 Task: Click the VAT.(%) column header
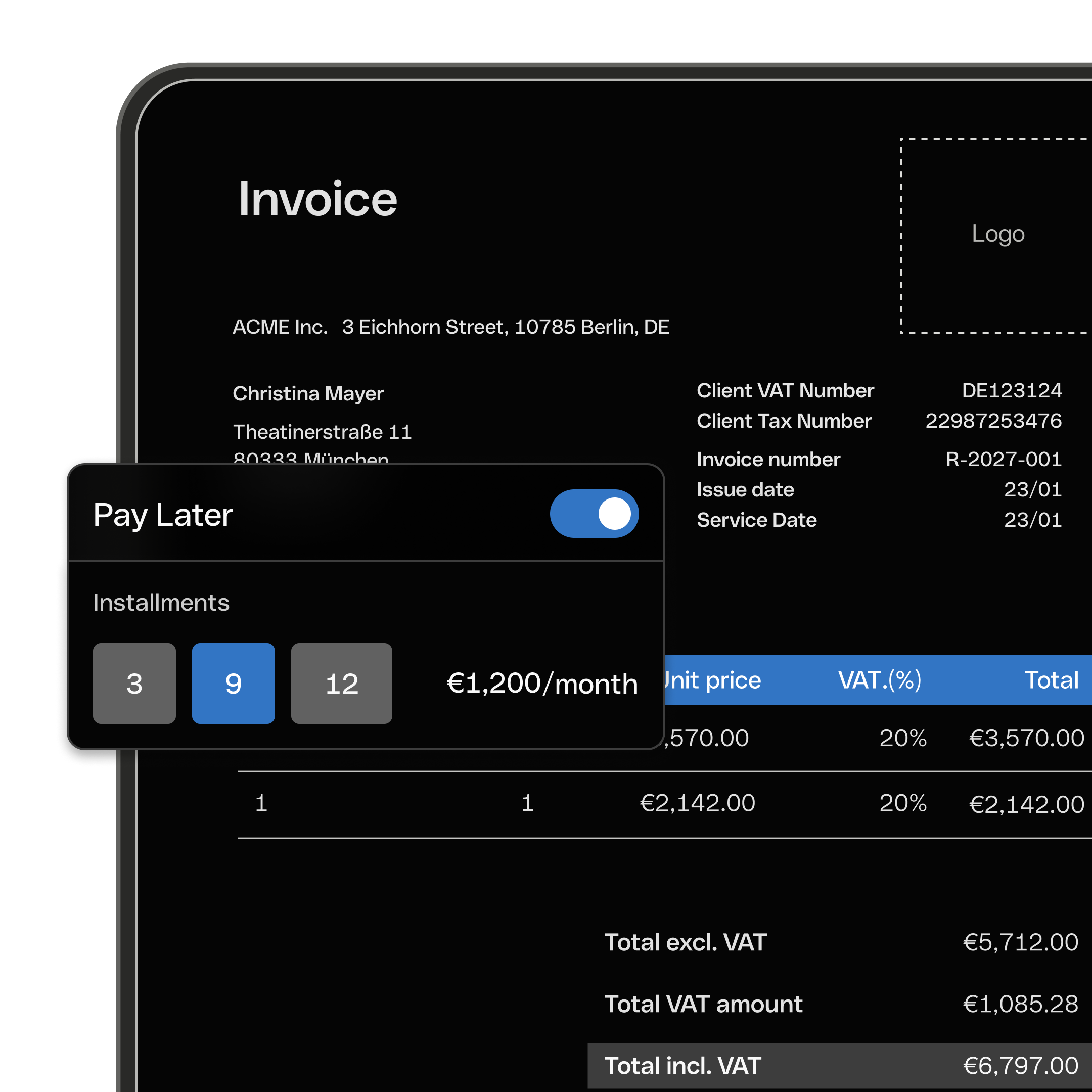(x=880, y=680)
